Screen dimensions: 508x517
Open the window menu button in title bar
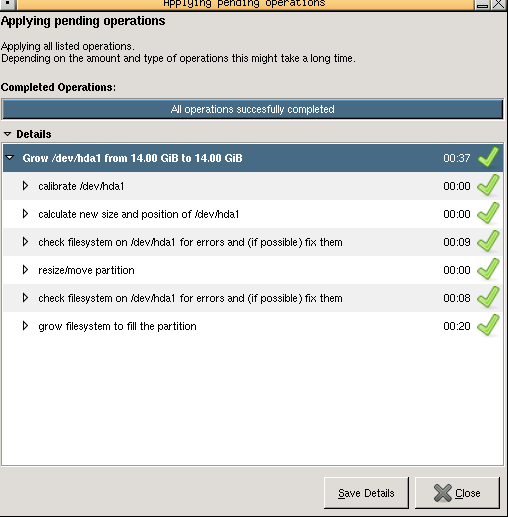click(7, 4)
